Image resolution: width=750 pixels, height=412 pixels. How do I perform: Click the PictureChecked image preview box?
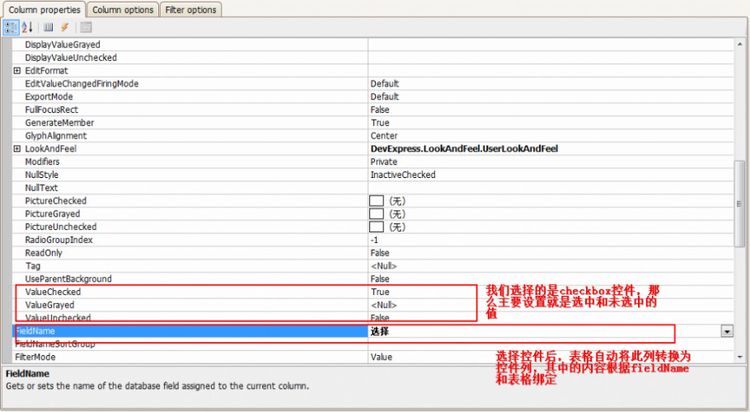[x=376, y=201]
